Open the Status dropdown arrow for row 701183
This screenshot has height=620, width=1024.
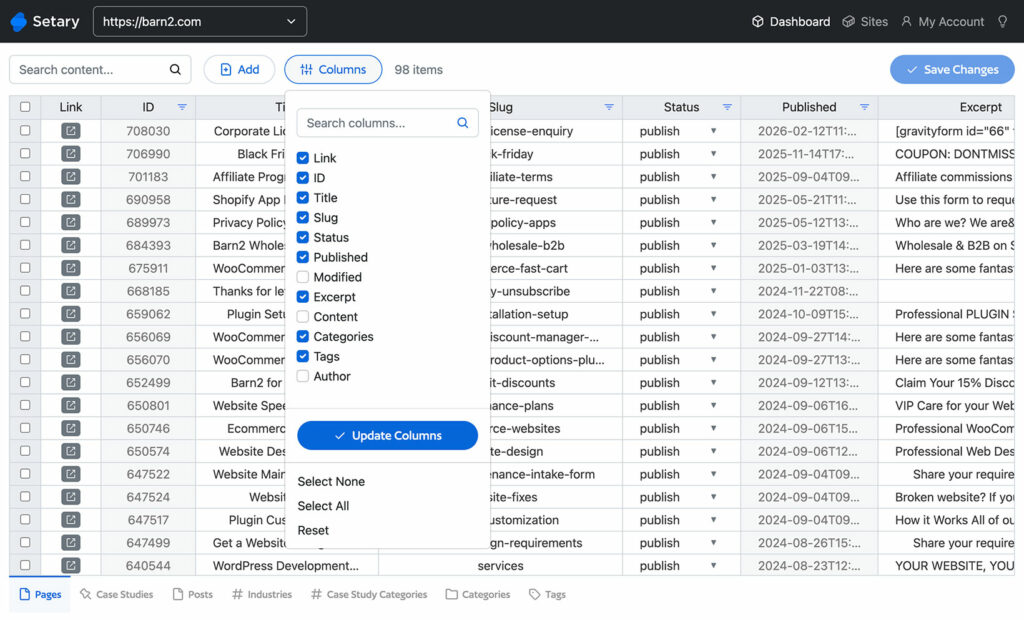[x=713, y=176]
